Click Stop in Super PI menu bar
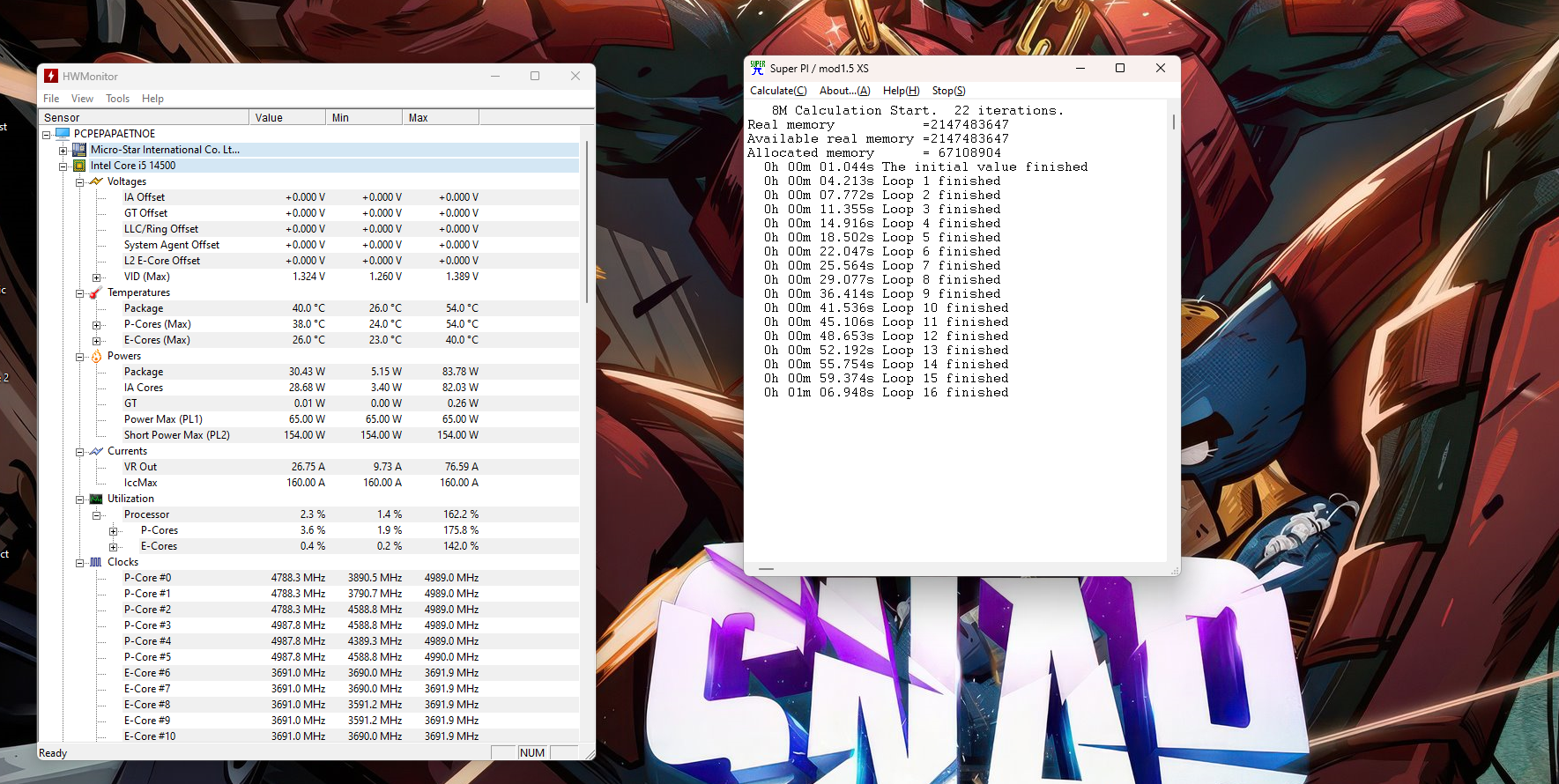The image size is (1559, 784). [x=948, y=91]
